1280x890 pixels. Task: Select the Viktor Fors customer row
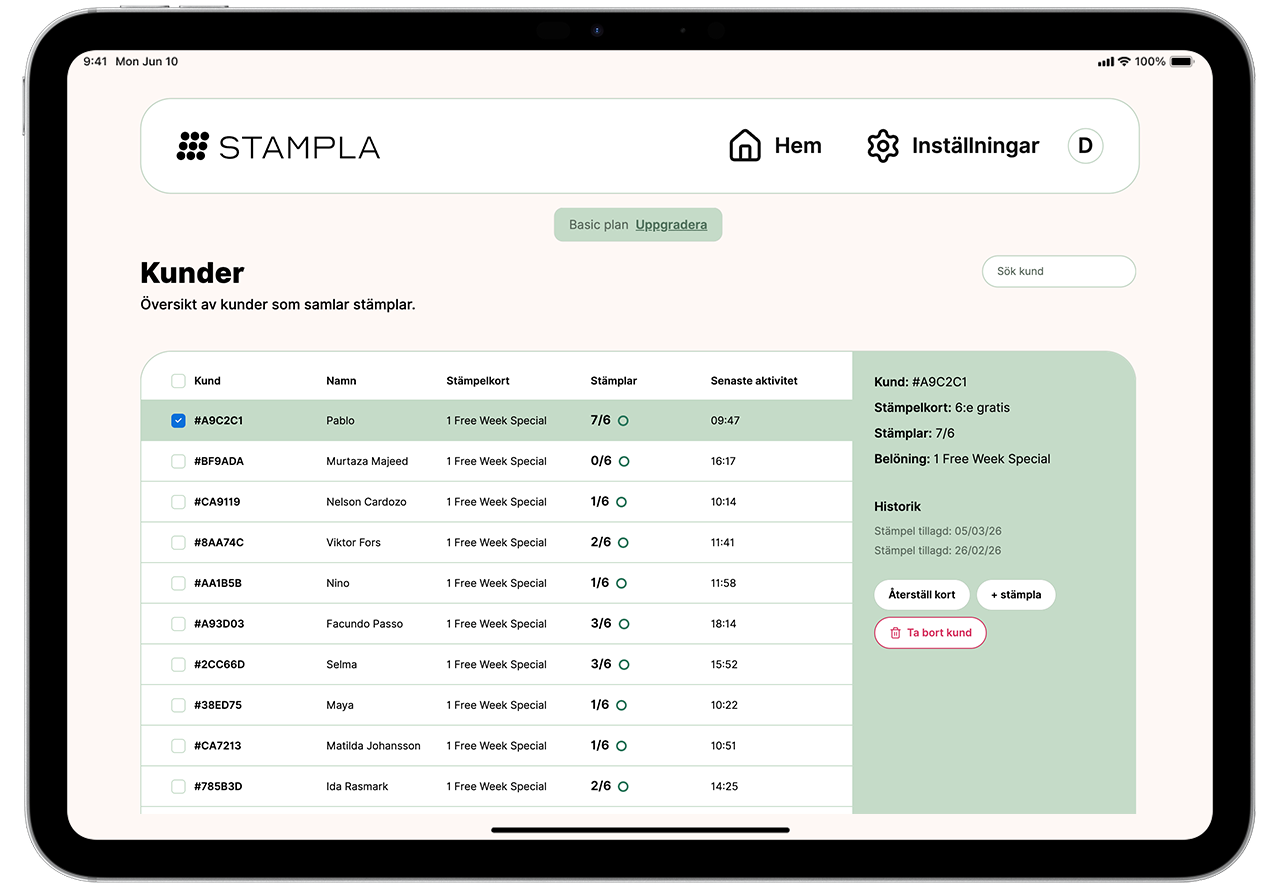(x=353, y=543)
